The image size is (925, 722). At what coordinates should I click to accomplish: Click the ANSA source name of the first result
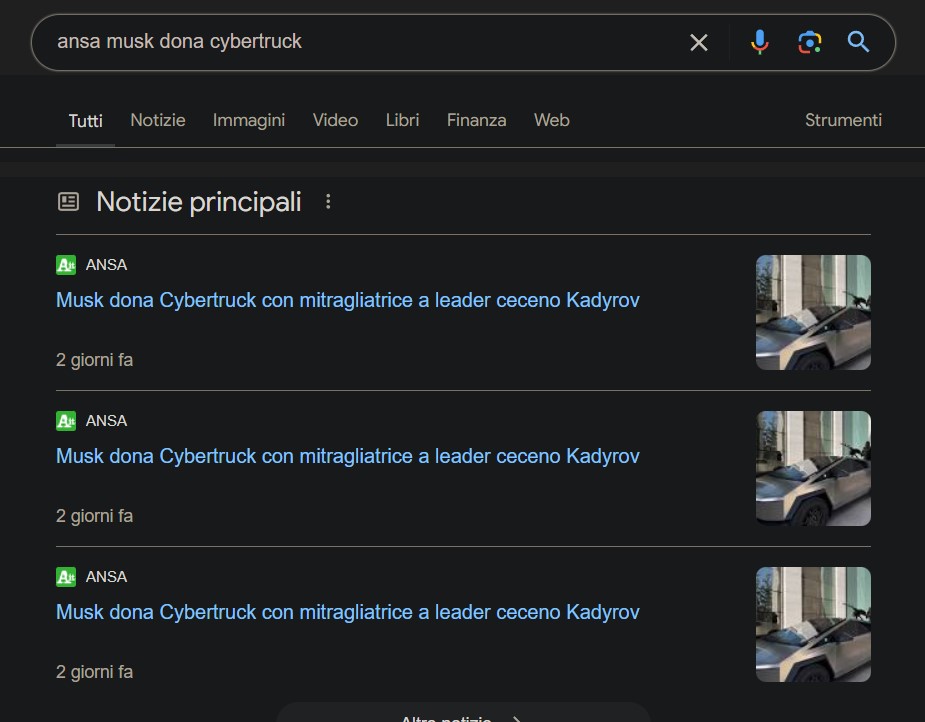(x=106, y=265)
